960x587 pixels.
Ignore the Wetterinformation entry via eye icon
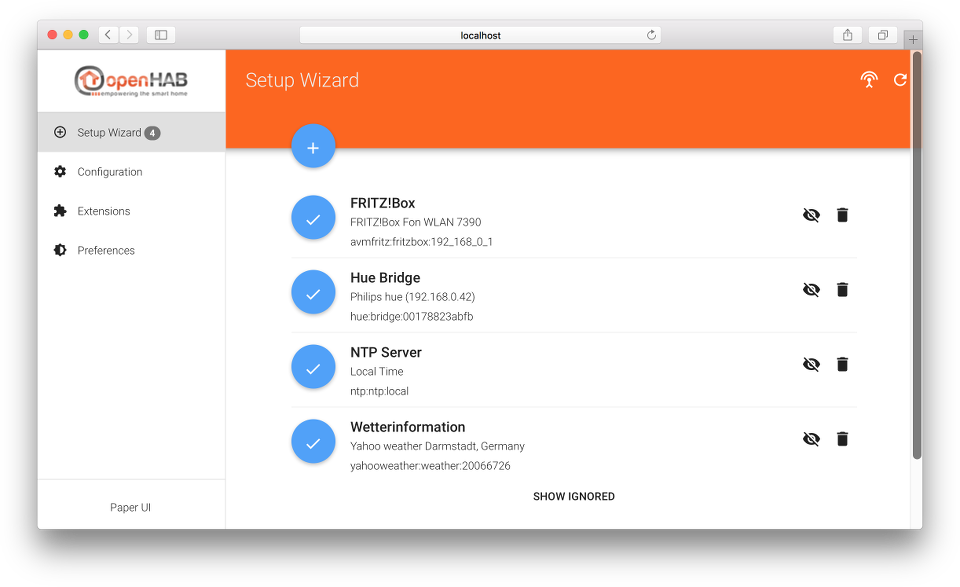point(811,439)
